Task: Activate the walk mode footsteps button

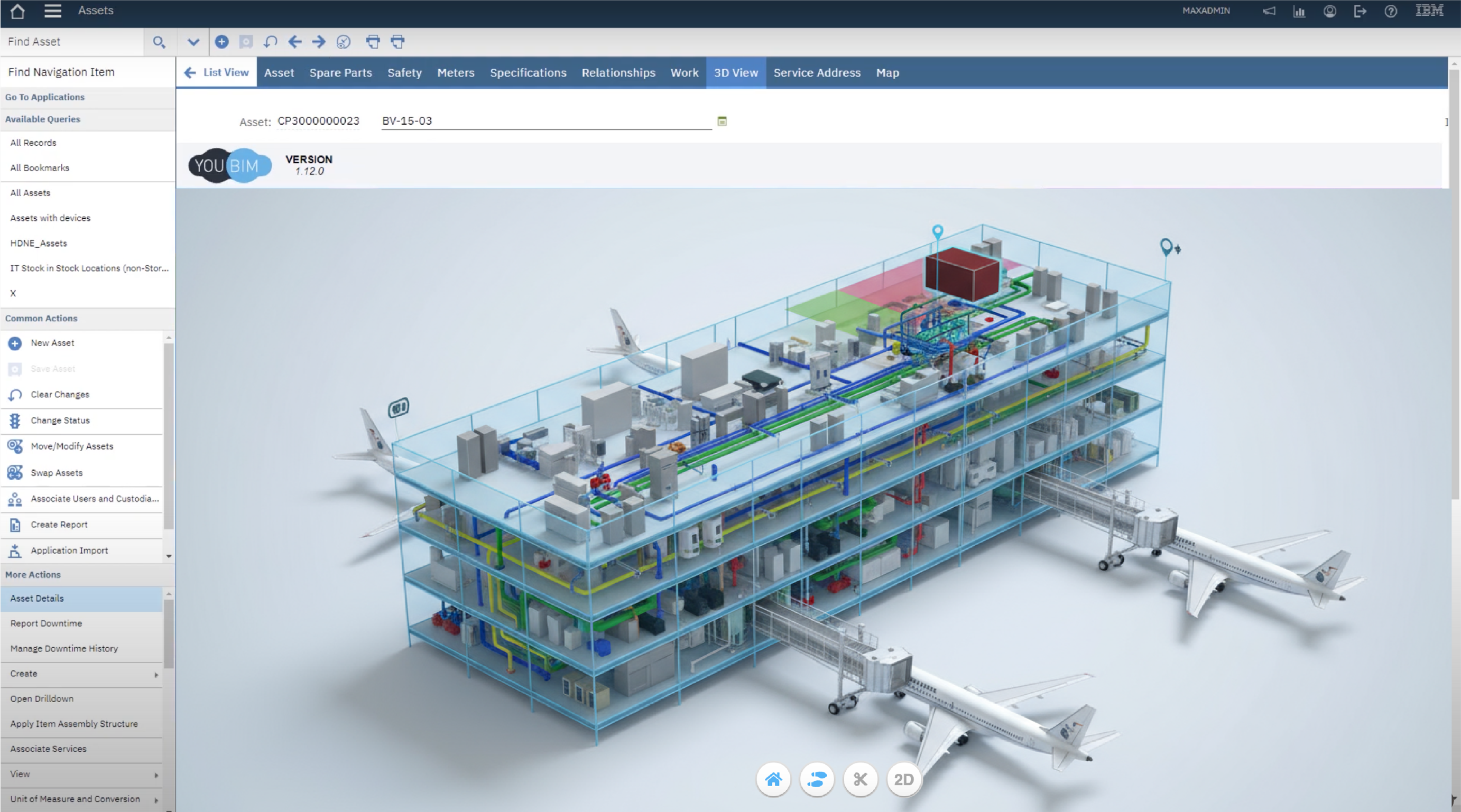Action: tap(817, 780)
